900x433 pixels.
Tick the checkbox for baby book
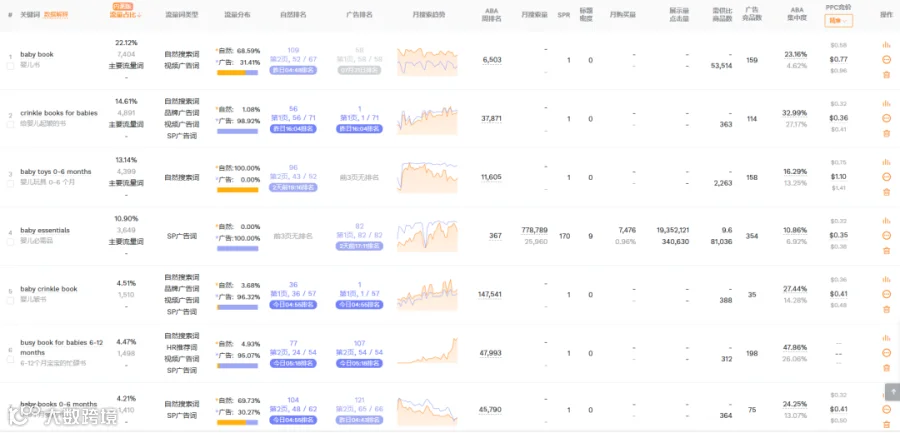tap(10, 66)
